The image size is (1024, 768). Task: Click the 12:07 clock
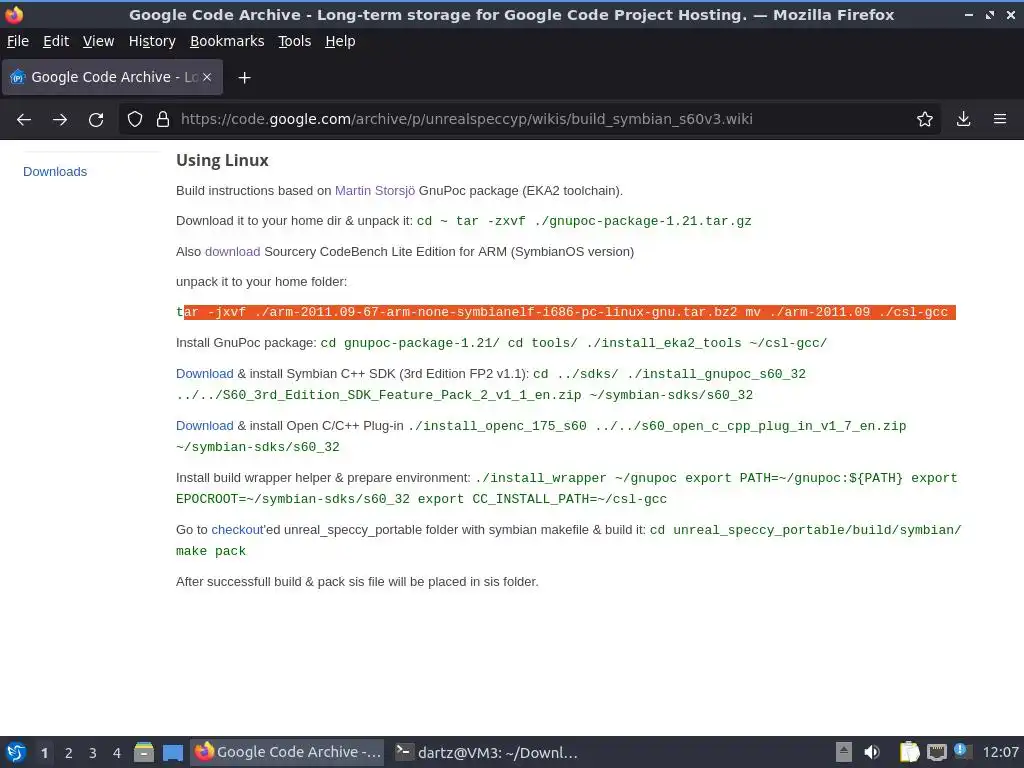pyautogui.click(x=1000, y=752)
